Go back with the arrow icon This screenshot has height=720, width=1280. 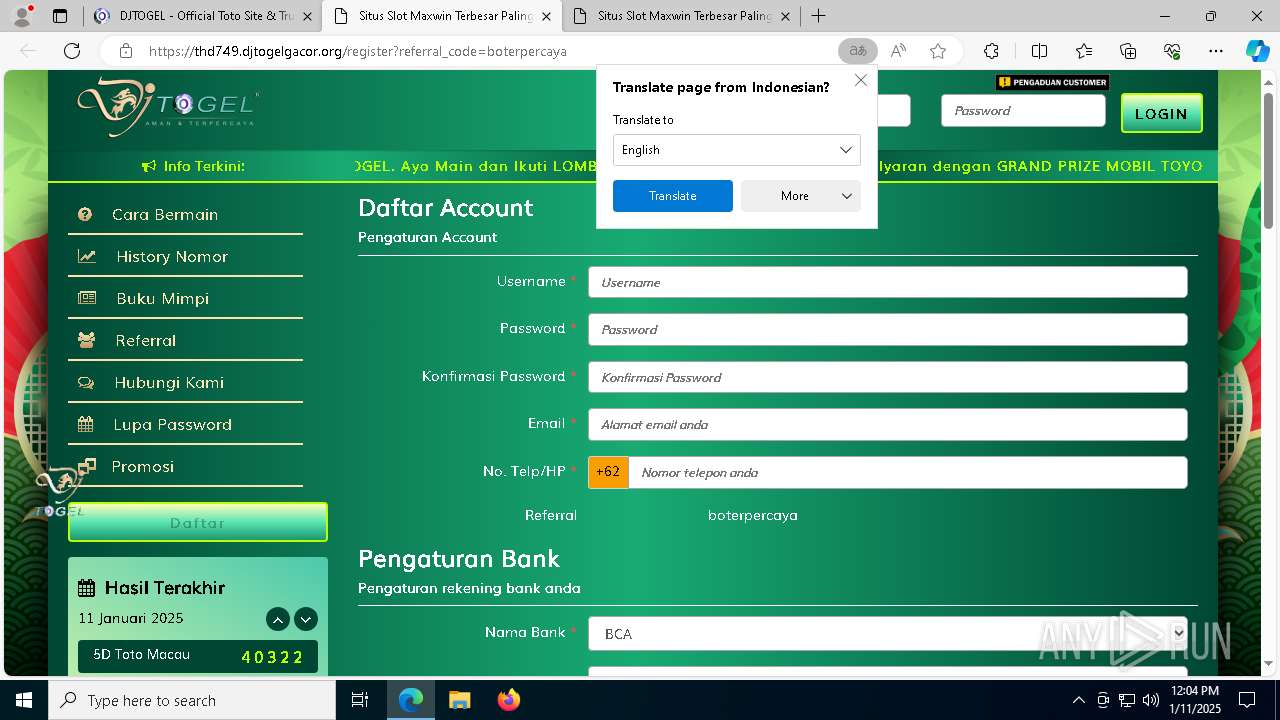tap(28, 51)
